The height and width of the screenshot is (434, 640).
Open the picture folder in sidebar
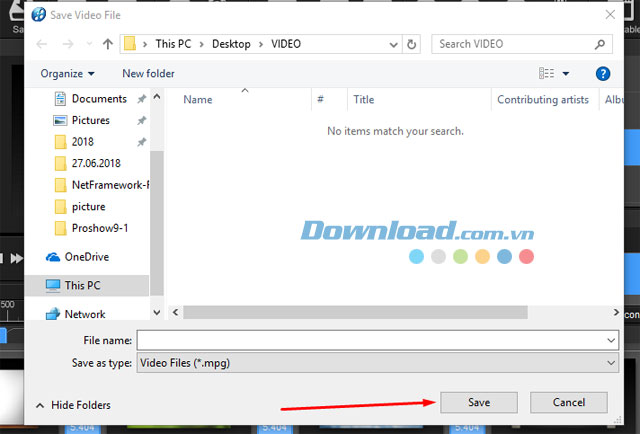coord(80,207)
